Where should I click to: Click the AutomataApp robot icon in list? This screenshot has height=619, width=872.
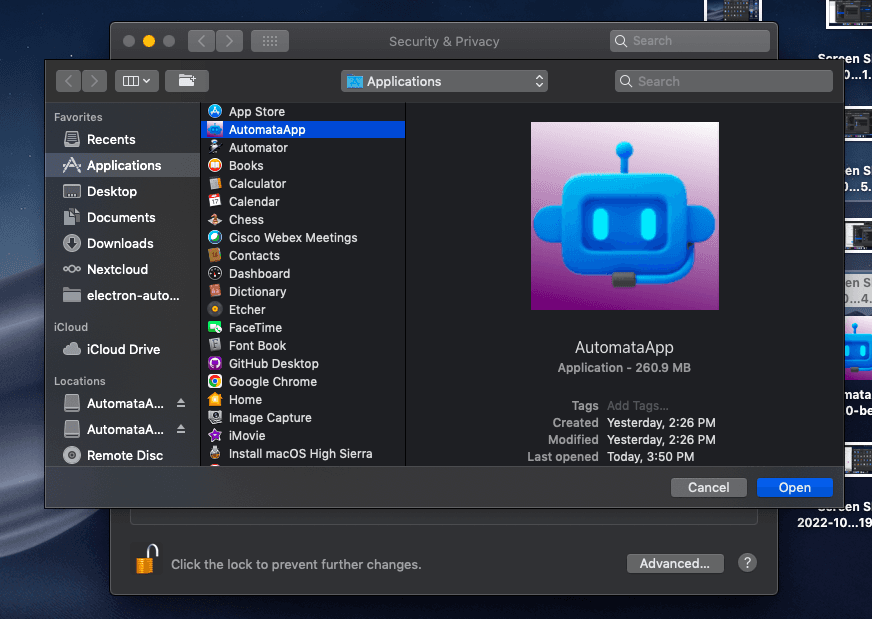click(x=215, y=130)
